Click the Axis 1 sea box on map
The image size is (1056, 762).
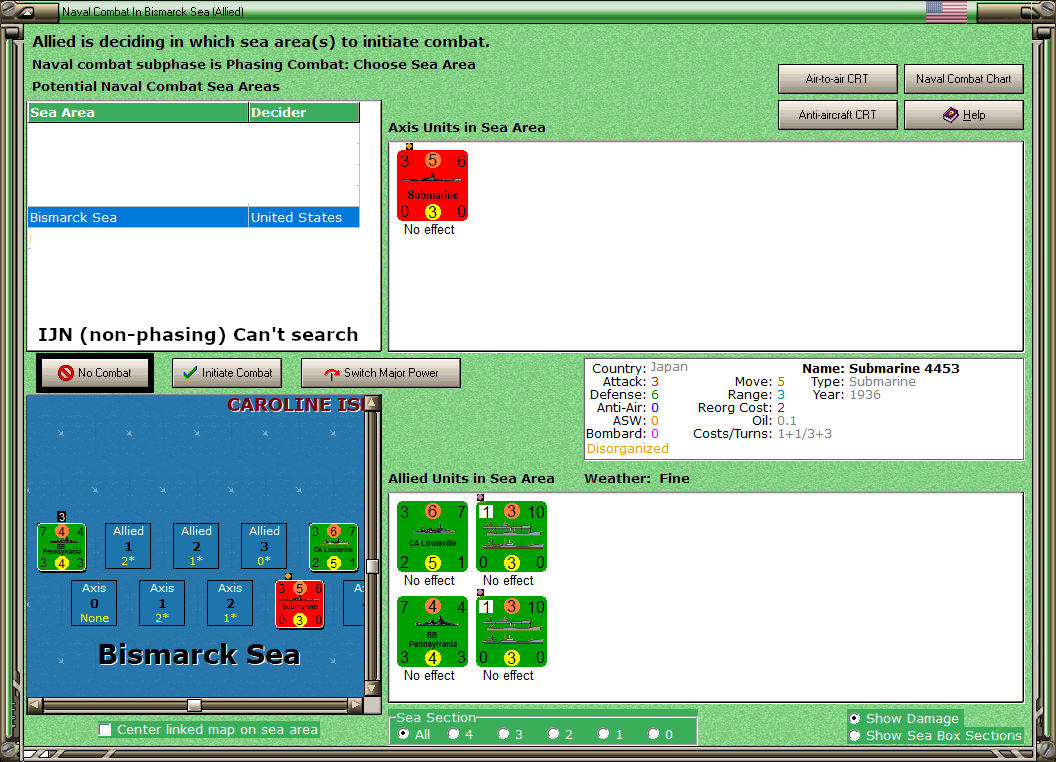162,603
